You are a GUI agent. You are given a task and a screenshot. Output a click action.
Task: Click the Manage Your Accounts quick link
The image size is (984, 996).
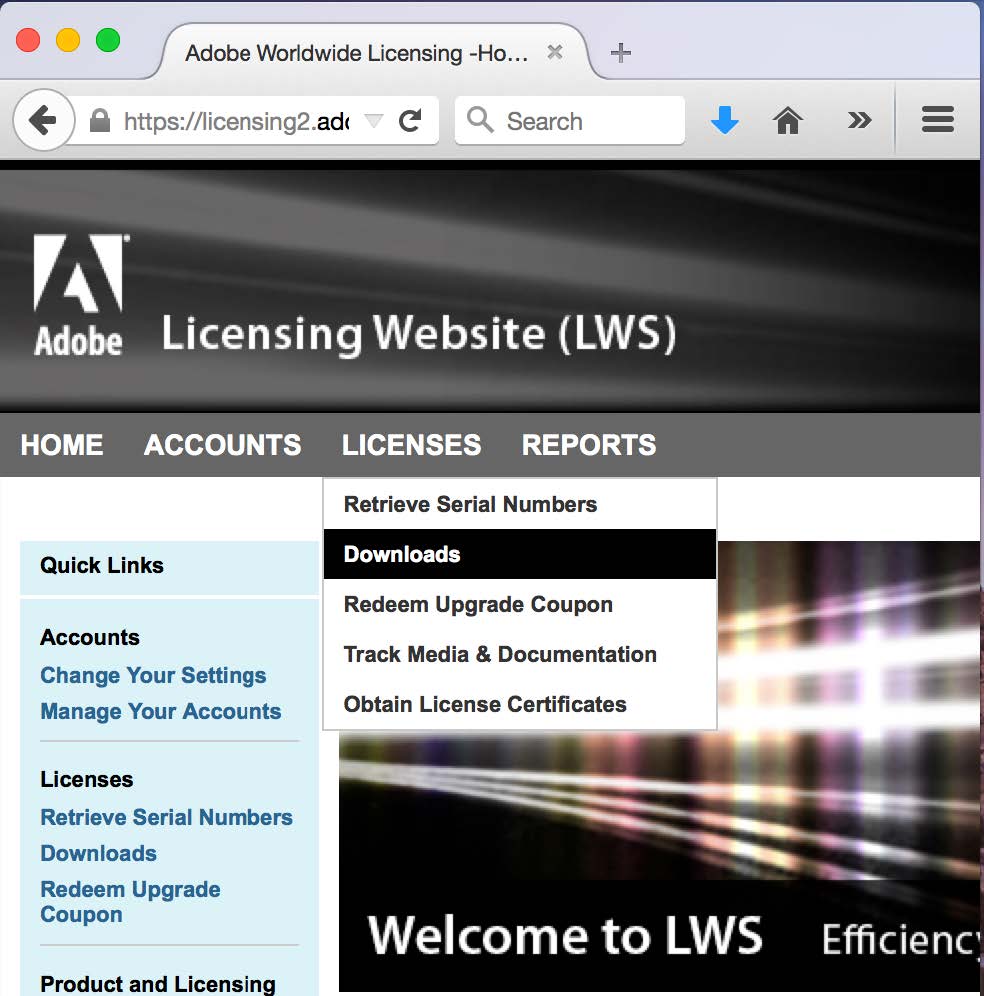click(x=161, y=711)
